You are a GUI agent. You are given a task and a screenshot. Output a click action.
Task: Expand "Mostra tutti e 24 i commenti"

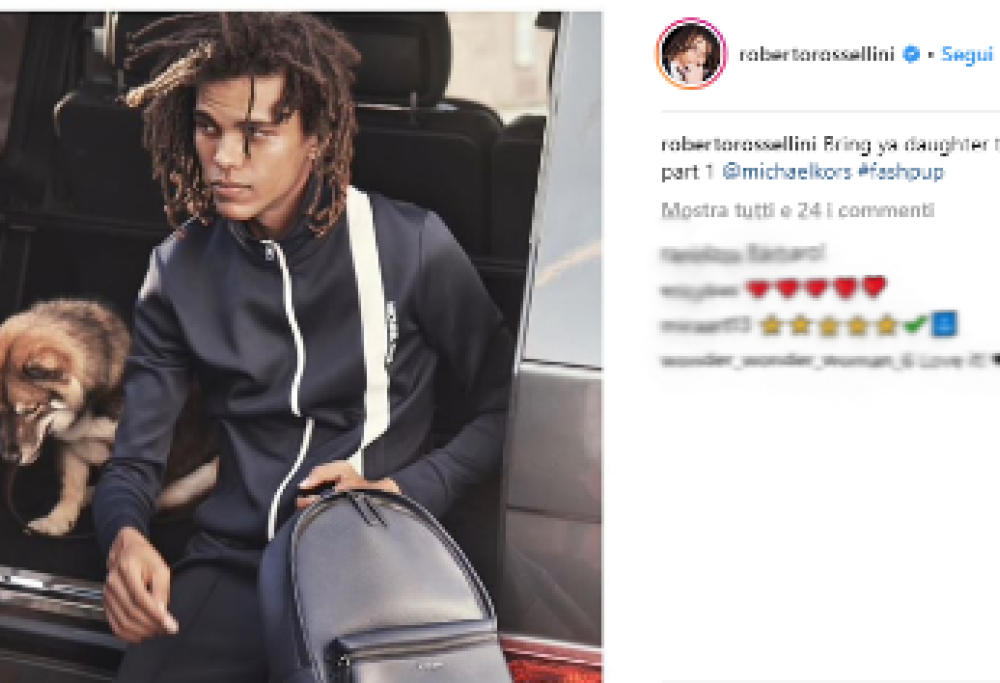797,210
